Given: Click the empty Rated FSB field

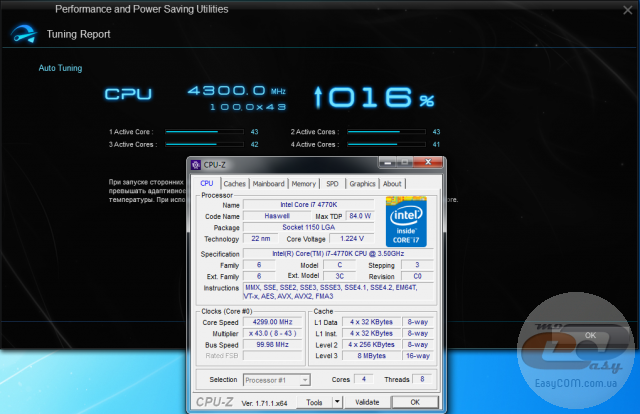Looking at the screenshot, I should [x=272, y=356].
